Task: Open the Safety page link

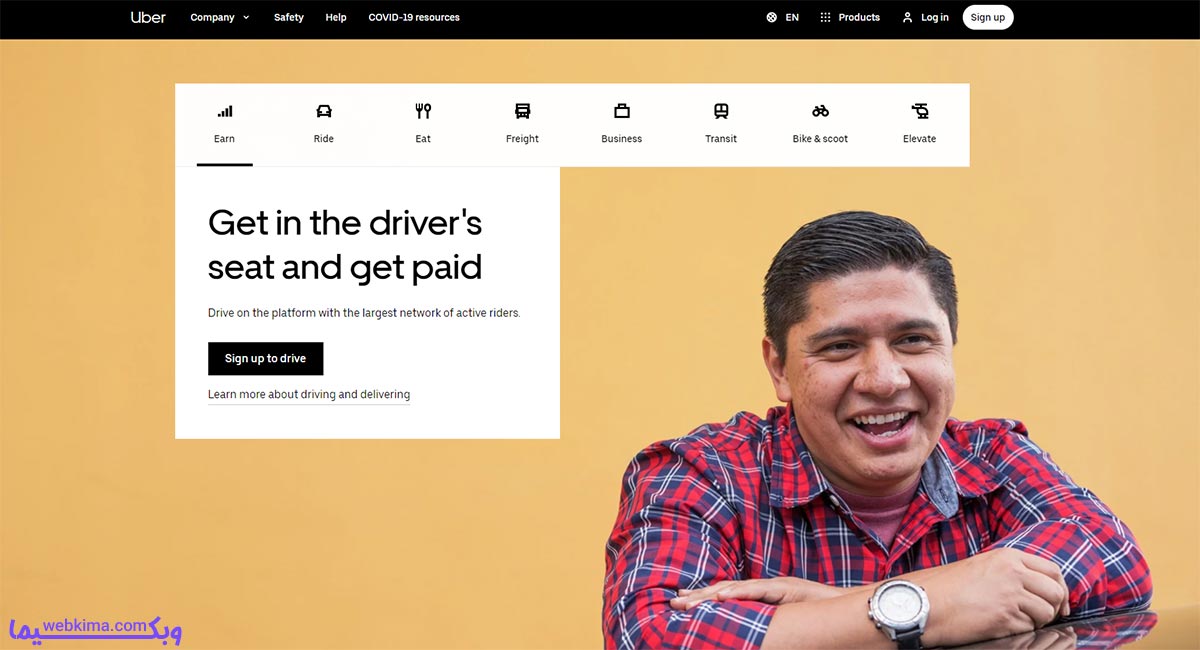Action: coord(288,18)
